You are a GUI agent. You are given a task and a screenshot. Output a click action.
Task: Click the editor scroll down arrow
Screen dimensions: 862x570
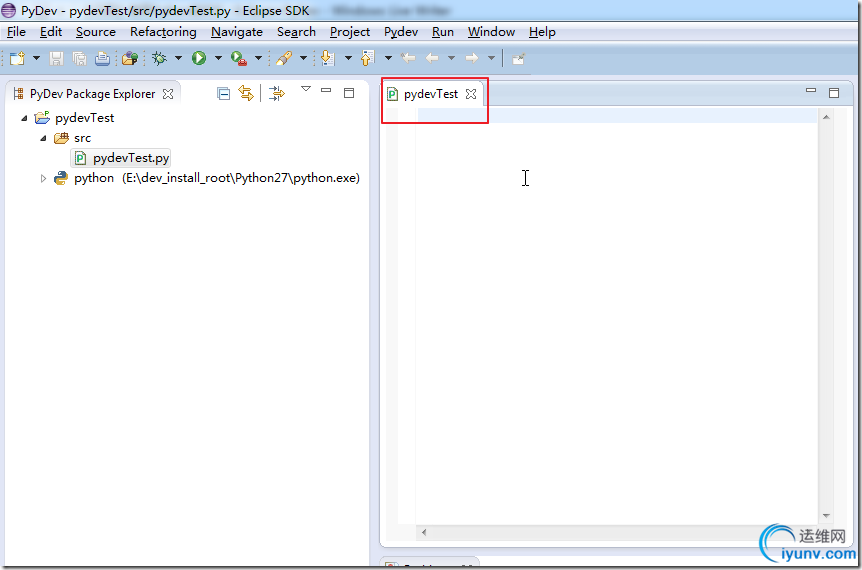click(826, 516)
